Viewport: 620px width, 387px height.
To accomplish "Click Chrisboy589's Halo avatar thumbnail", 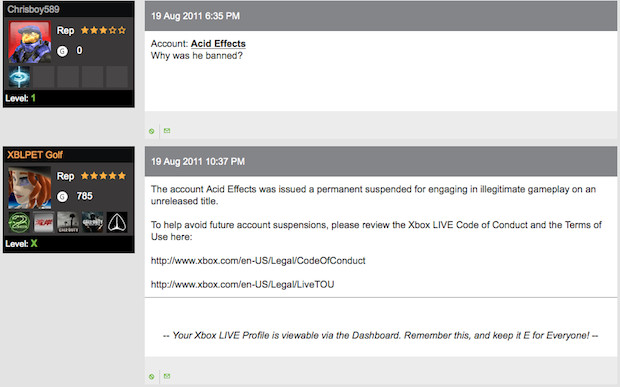I will (x=30, y=42).
